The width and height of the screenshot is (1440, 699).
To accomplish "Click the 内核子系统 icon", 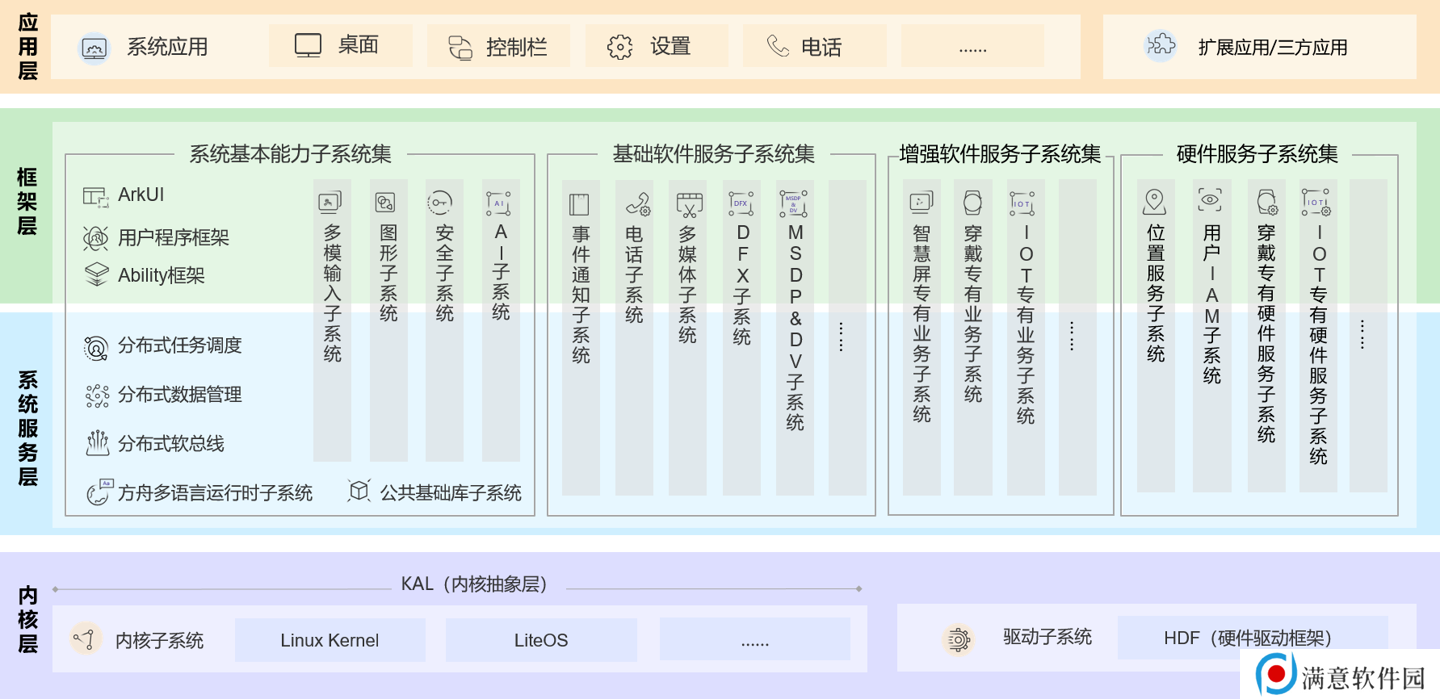I will (86, 638).
